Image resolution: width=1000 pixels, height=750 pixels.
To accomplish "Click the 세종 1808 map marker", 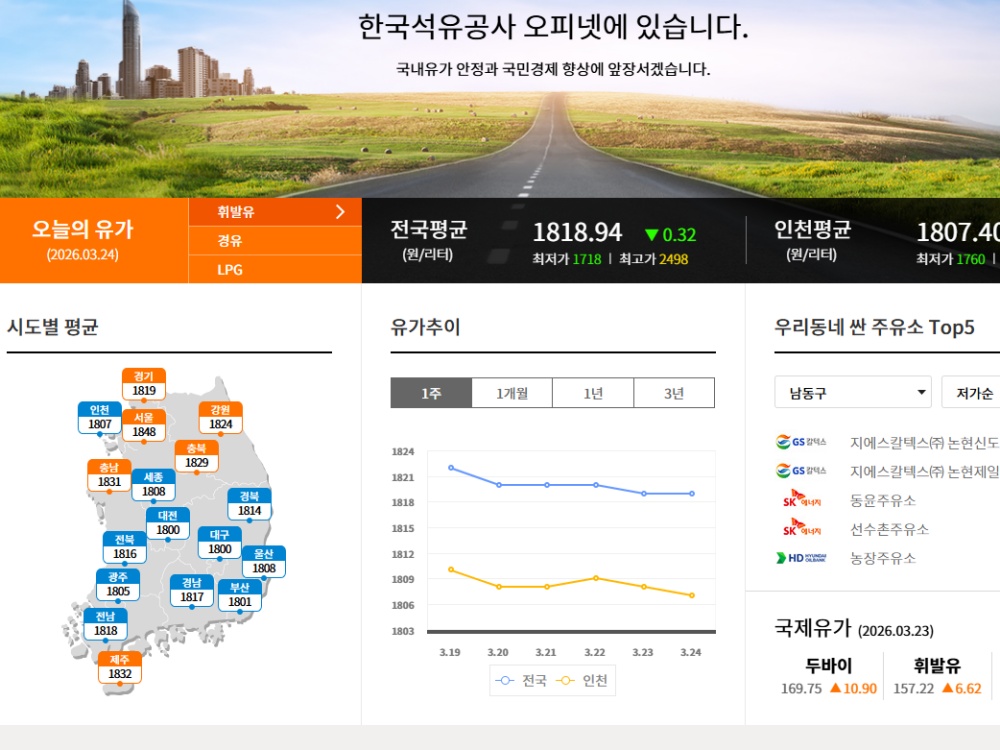I will [x=154, y=485].
